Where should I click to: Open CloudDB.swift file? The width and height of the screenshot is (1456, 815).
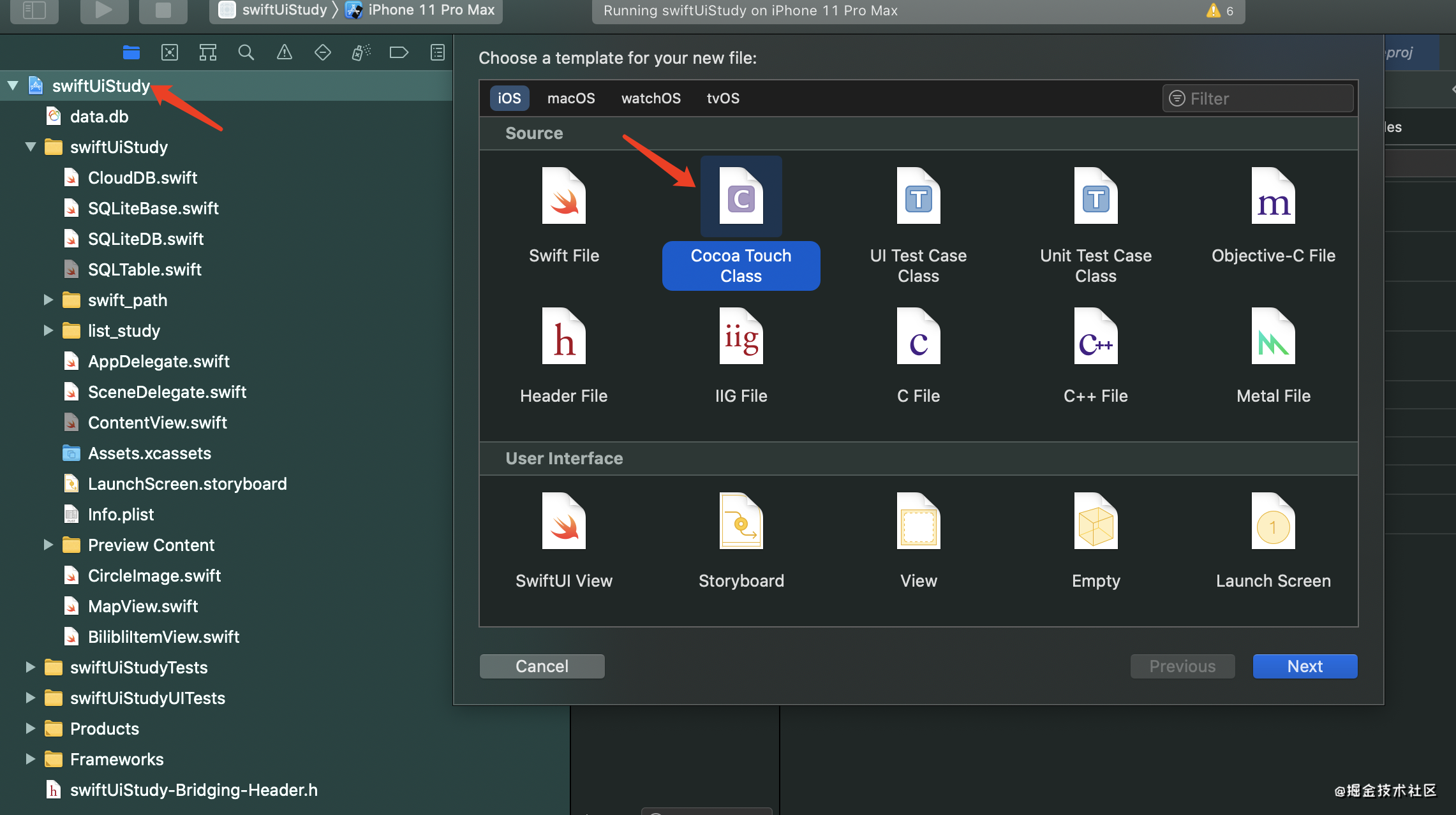pyautogui.click(x=142, y=177)
